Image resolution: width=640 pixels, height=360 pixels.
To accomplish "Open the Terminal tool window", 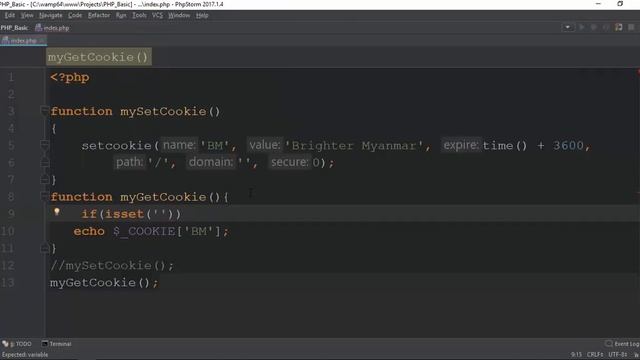I will [x=56, y=344].
